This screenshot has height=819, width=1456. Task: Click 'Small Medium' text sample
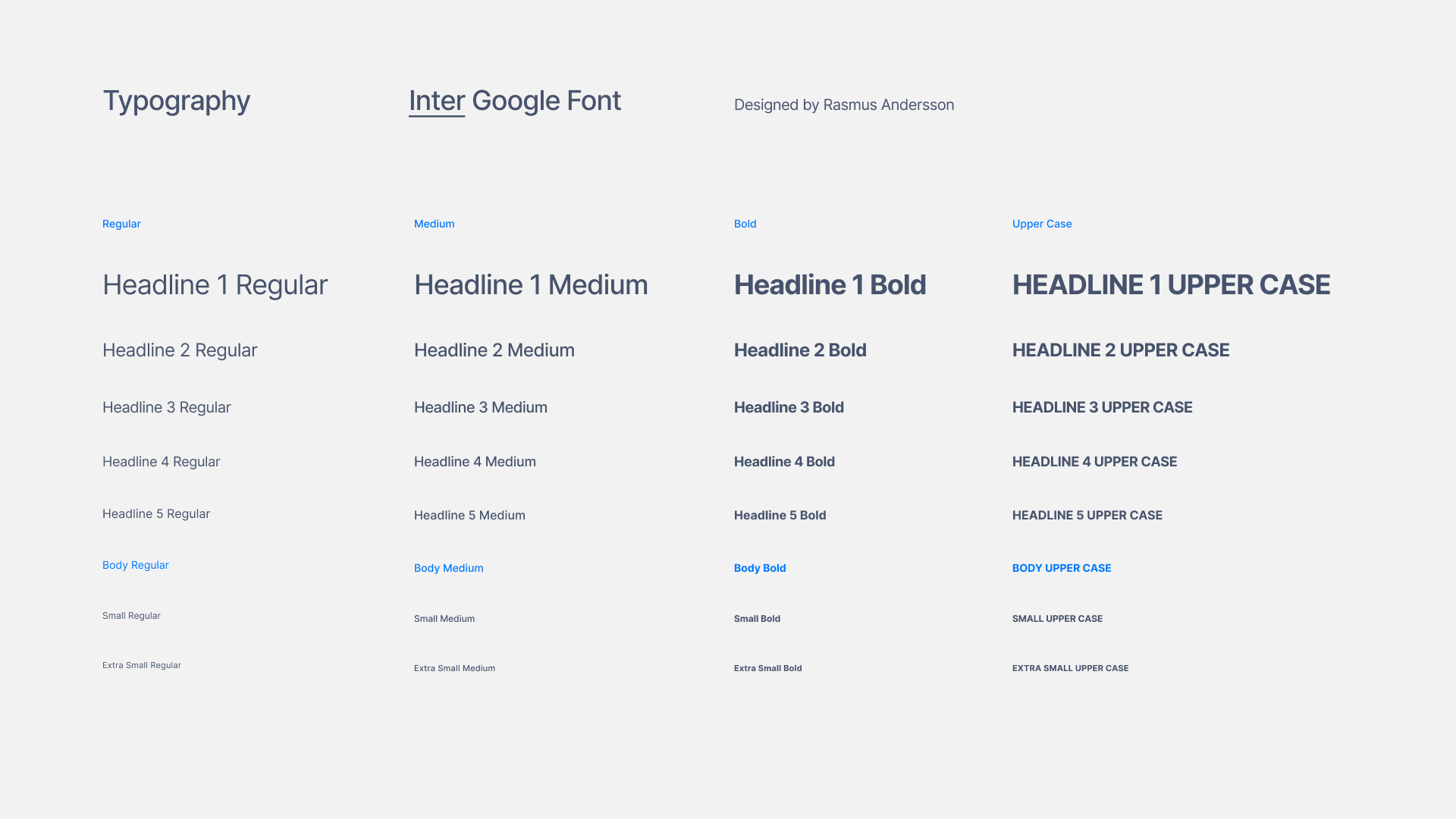pyautogui.click(x=444, y=619)
